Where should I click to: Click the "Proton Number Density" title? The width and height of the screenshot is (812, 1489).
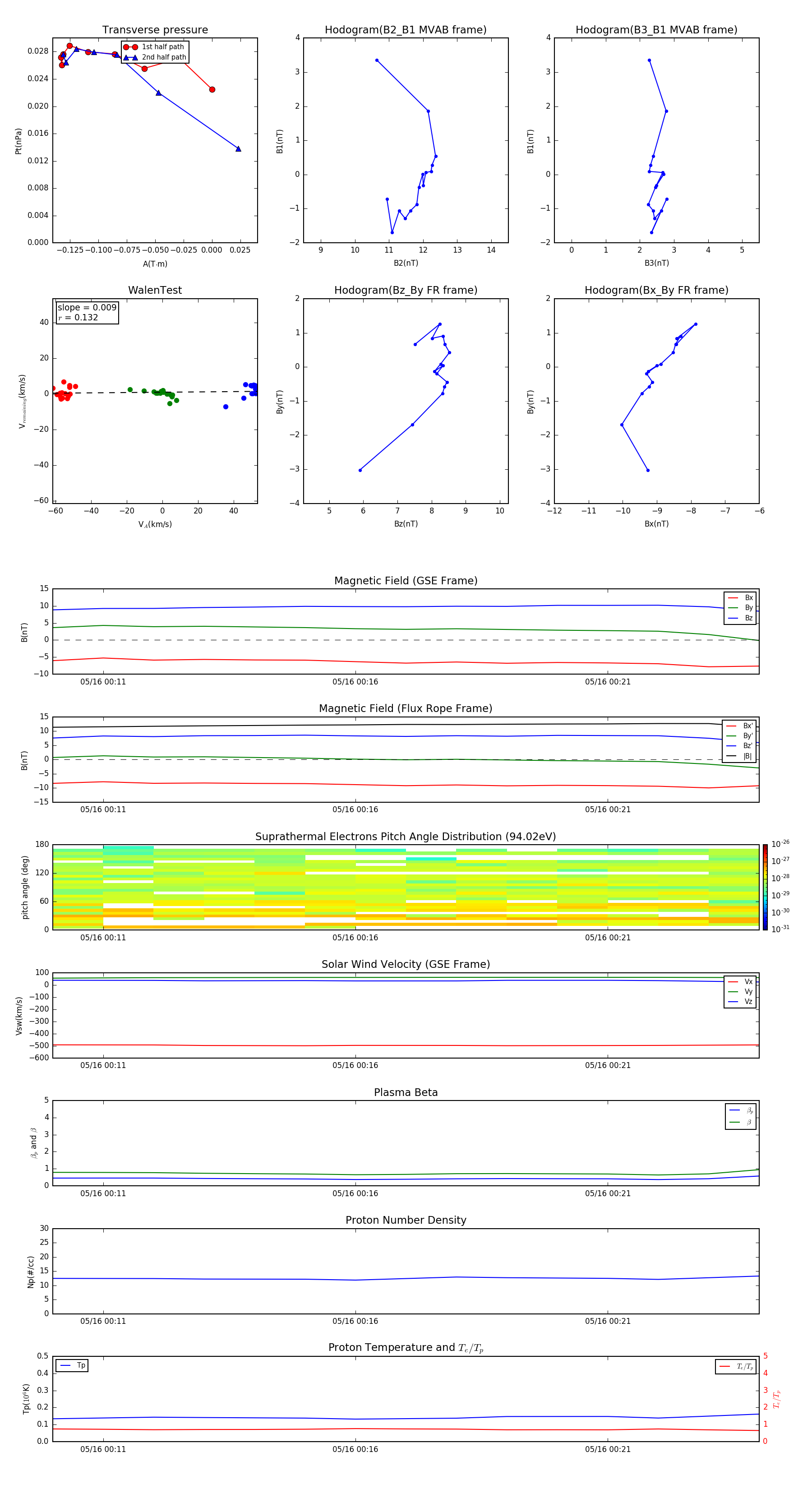click(x=406, y=1220)
